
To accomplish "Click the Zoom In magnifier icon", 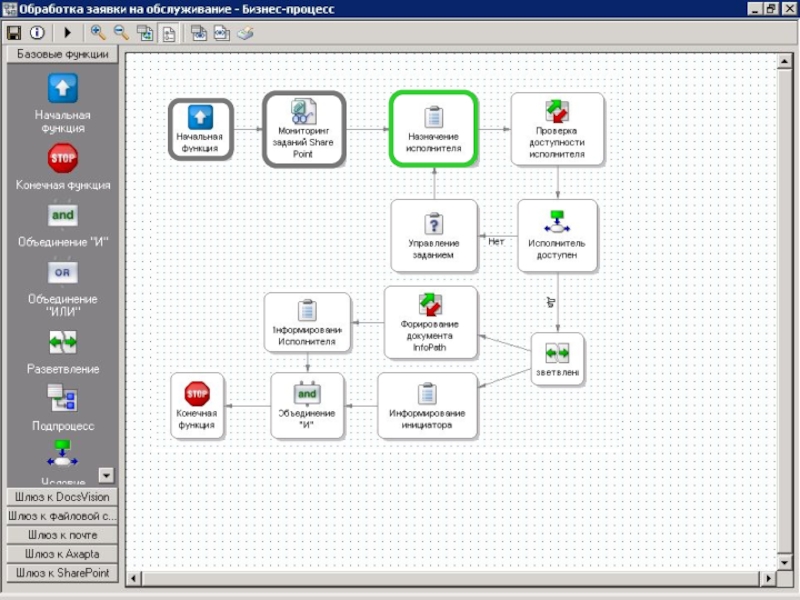I will click(98, 33).
